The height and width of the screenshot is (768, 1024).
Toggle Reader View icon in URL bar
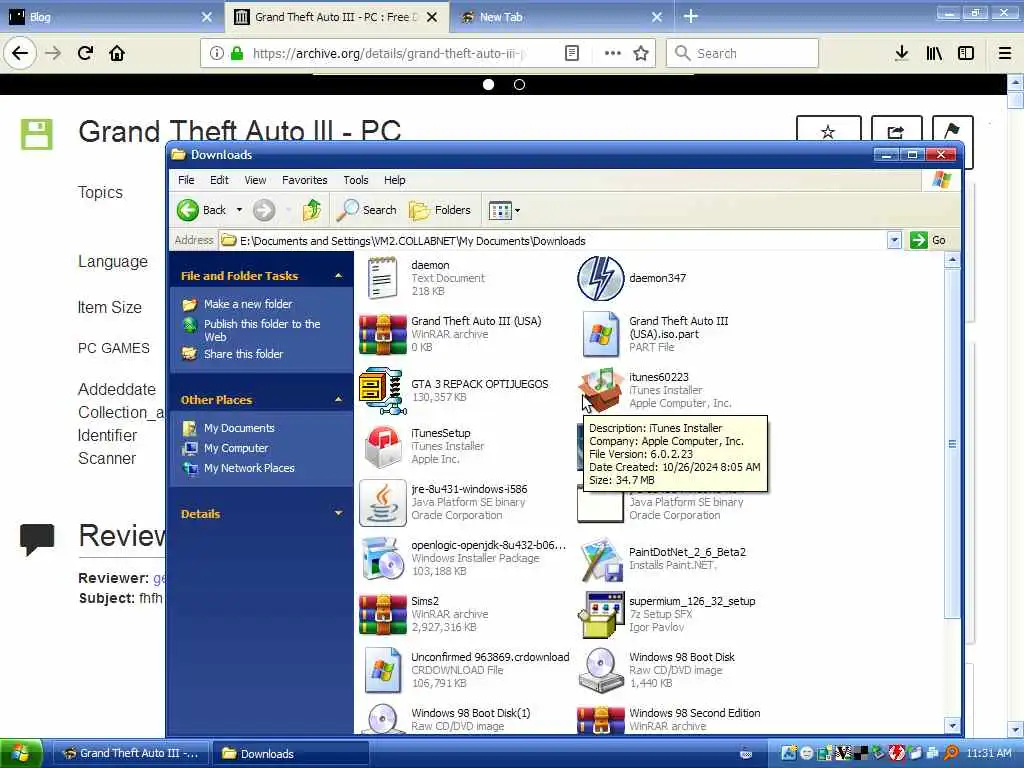(571, 53)
